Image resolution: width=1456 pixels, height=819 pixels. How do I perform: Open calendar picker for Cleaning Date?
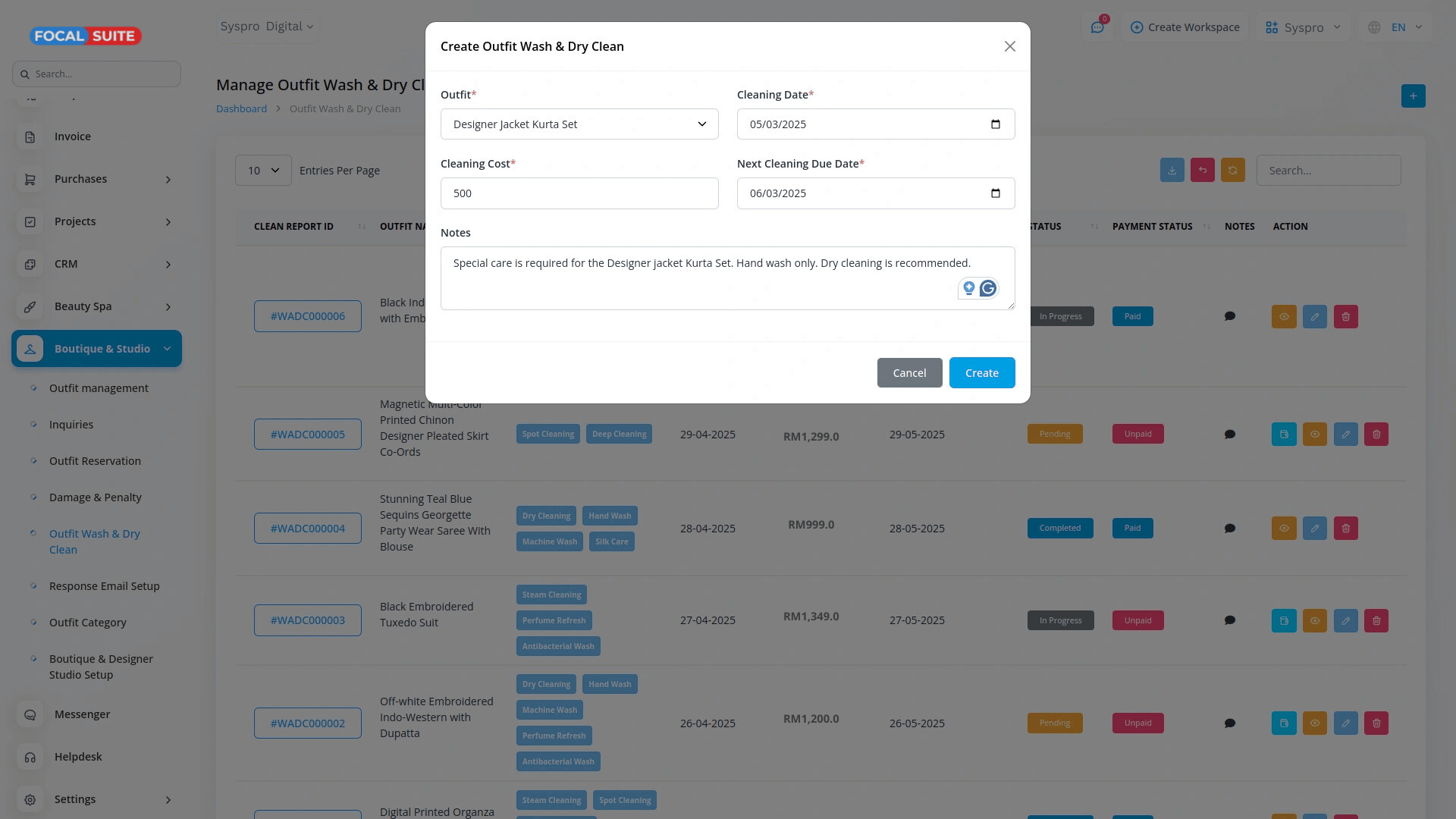point(996,124)
